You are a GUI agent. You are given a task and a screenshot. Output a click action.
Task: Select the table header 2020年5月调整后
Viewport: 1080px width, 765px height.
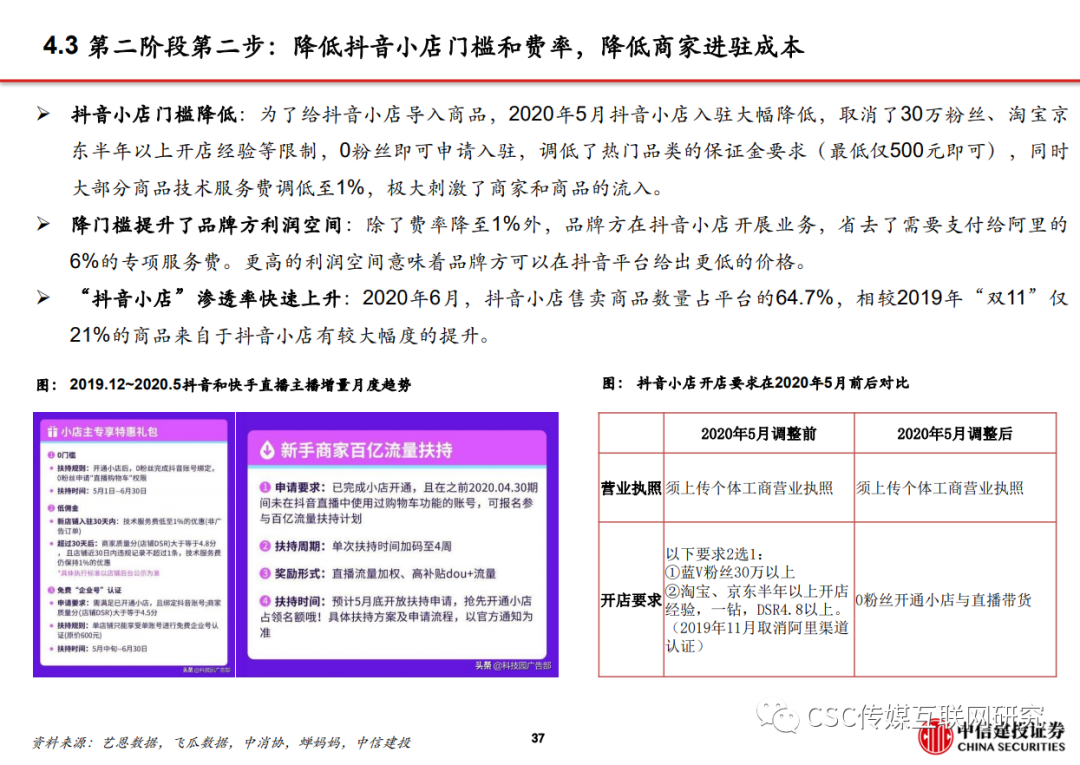tap(955, 434)
